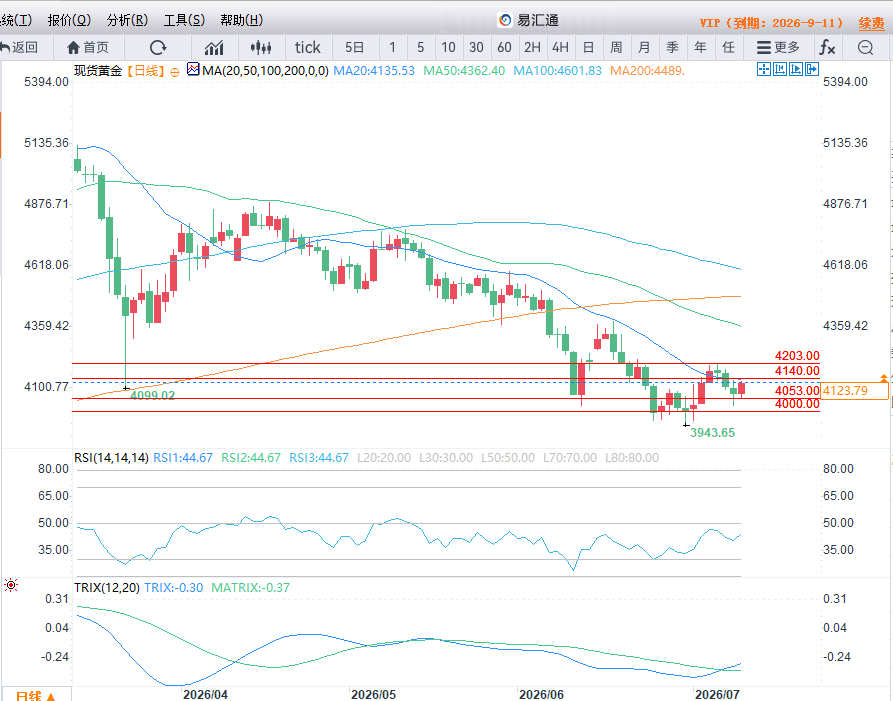Image resolution: width=893 pixels, height=701 pixels.
Task: Expand the 日线 period selector in the bottom corner
Action: coord(35,696)
